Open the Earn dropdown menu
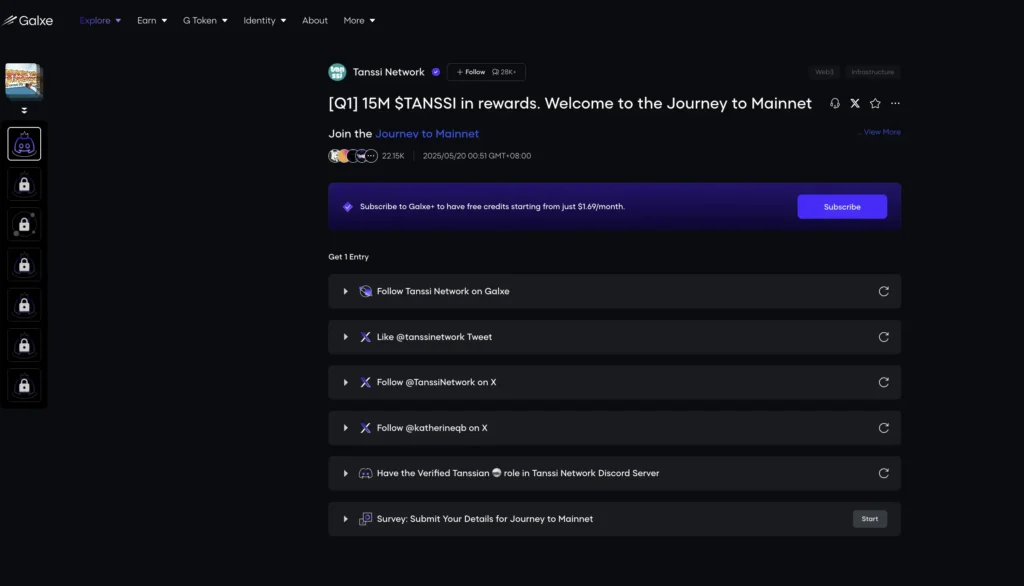The image size is (1024, 586). (152, 20)
